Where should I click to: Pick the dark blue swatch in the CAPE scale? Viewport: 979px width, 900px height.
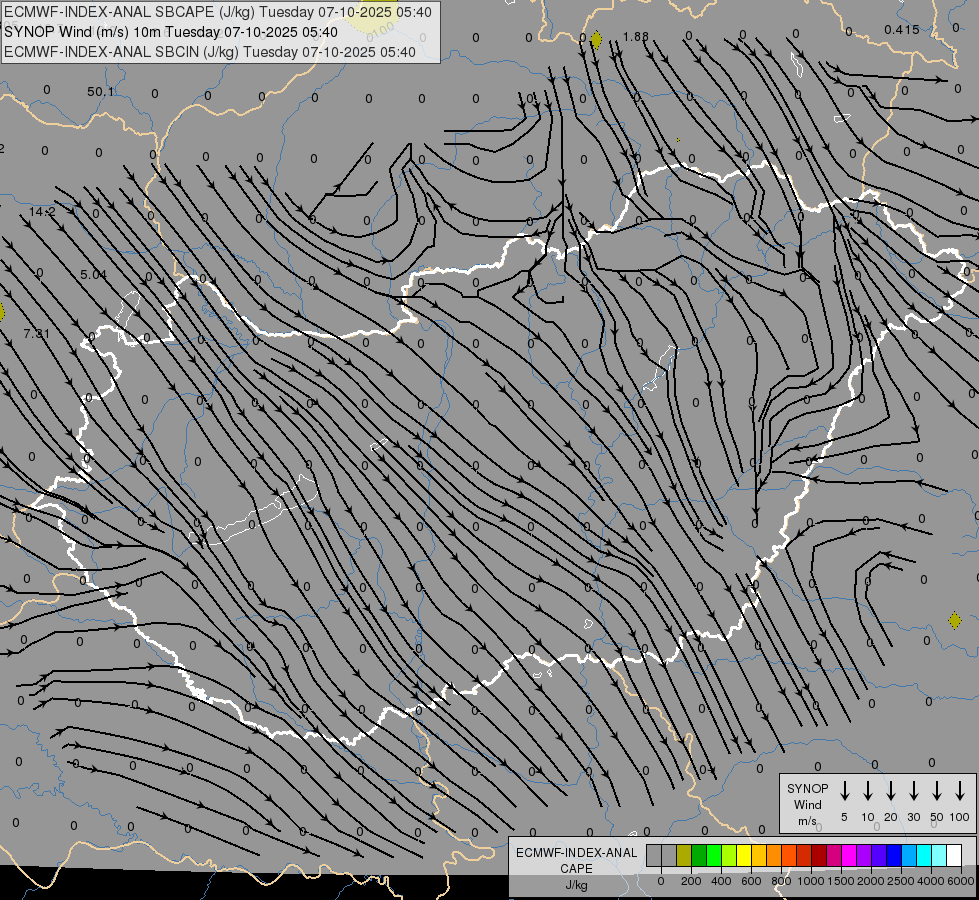coord(894,855)
